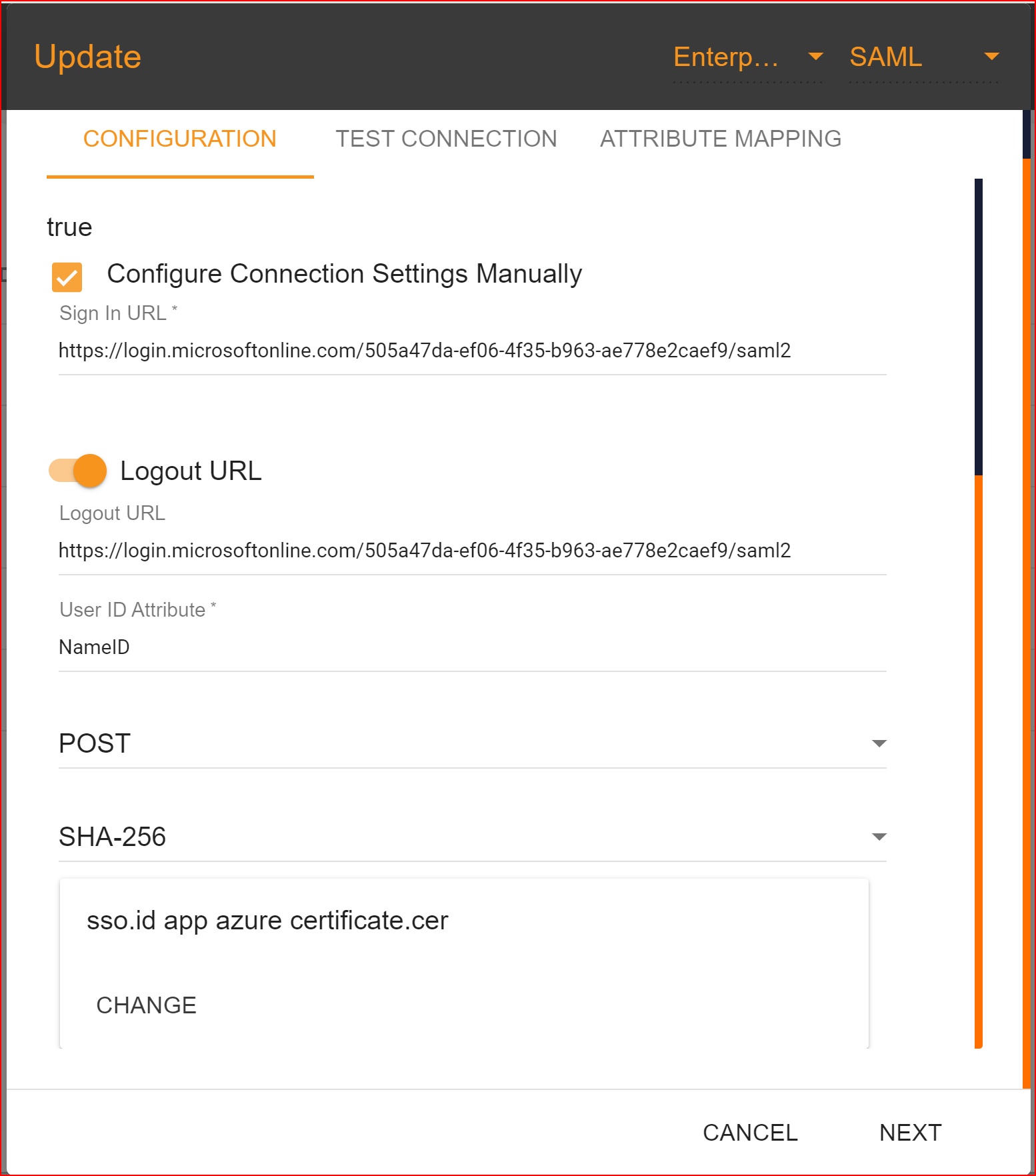Select the Configuration tab
This screenshot has width=1036, height=1176.
[179, 139]
